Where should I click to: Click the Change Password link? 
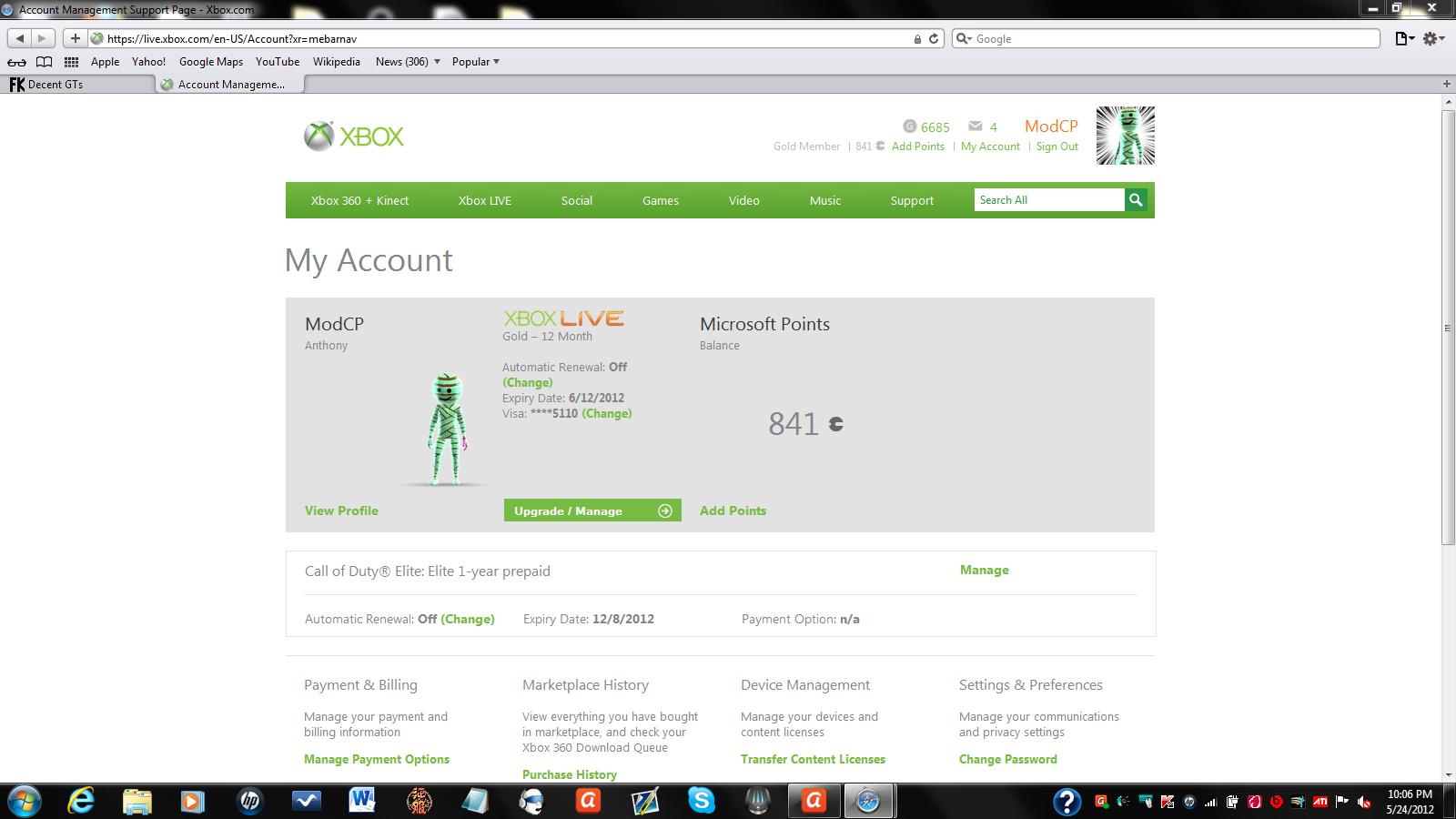tap(1008, 759)
